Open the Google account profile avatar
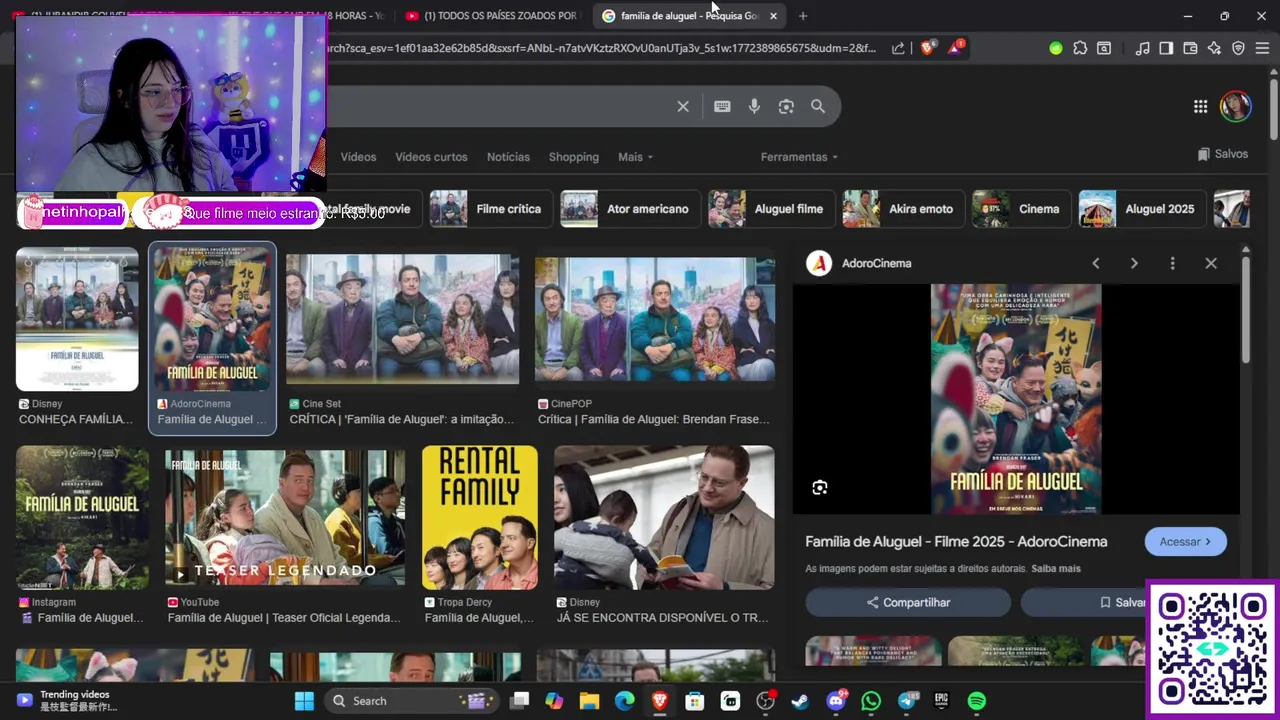This screenshot has width=1280, height=720. (1236, 107)
